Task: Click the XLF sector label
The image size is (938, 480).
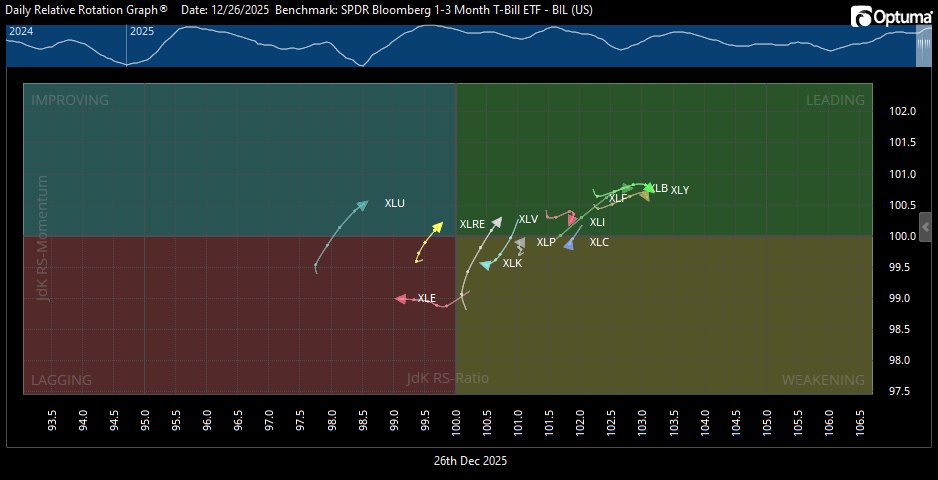Action: (618, 198)
